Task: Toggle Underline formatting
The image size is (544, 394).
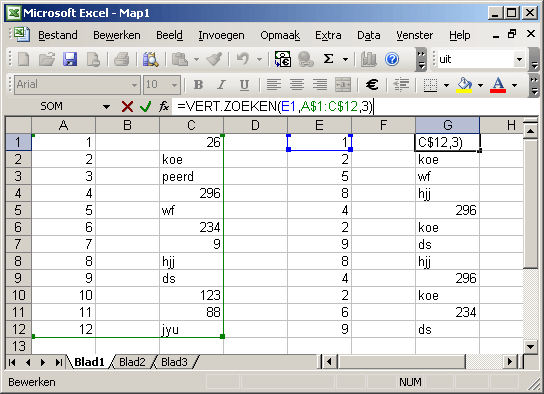Action: [x=244, y=85]
